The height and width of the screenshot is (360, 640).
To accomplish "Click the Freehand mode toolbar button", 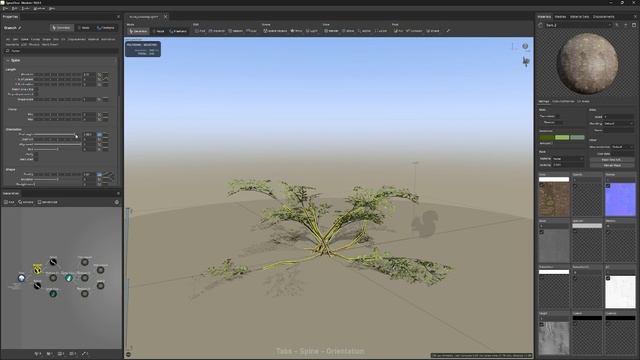I will (178, 31).
